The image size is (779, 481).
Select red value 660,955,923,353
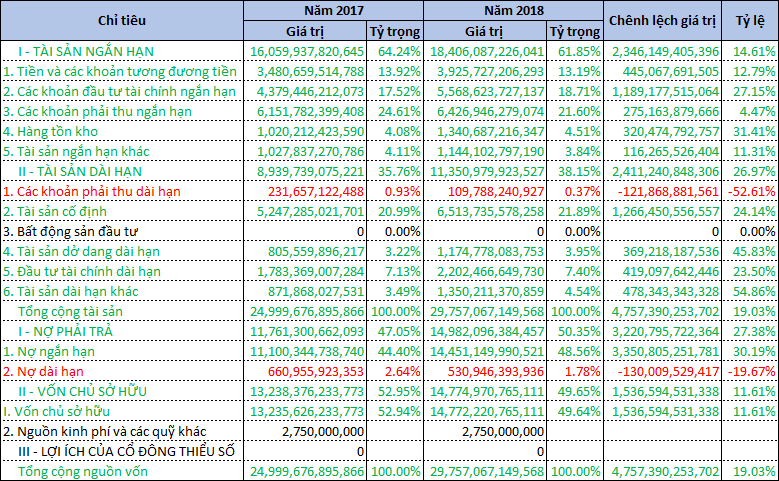tap(316, 372)
